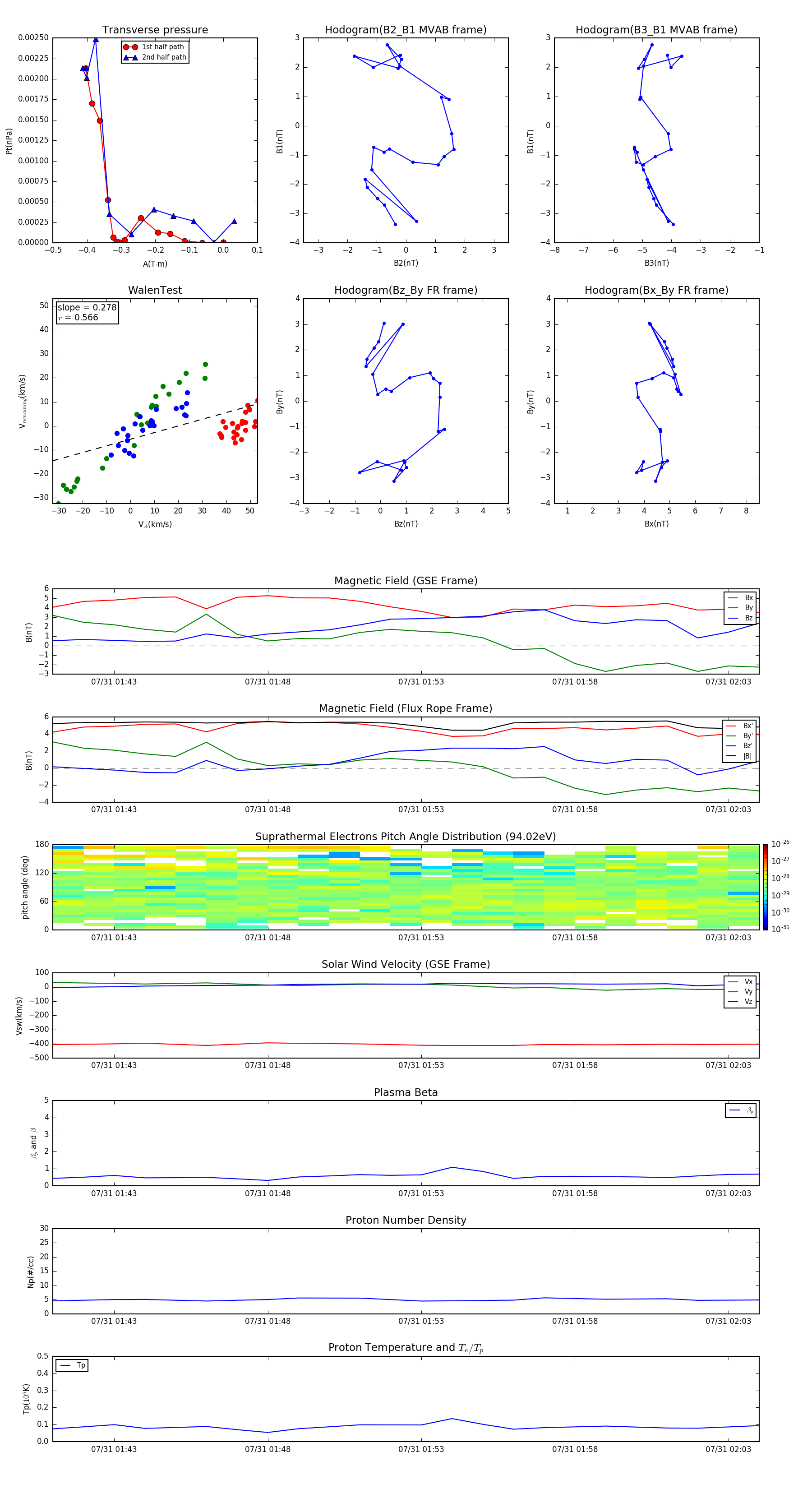Click the "Hodogram(Bz_By FR frame)" title
The image size is (812, 1489).
pyautogui.click(x=406, y=290)
